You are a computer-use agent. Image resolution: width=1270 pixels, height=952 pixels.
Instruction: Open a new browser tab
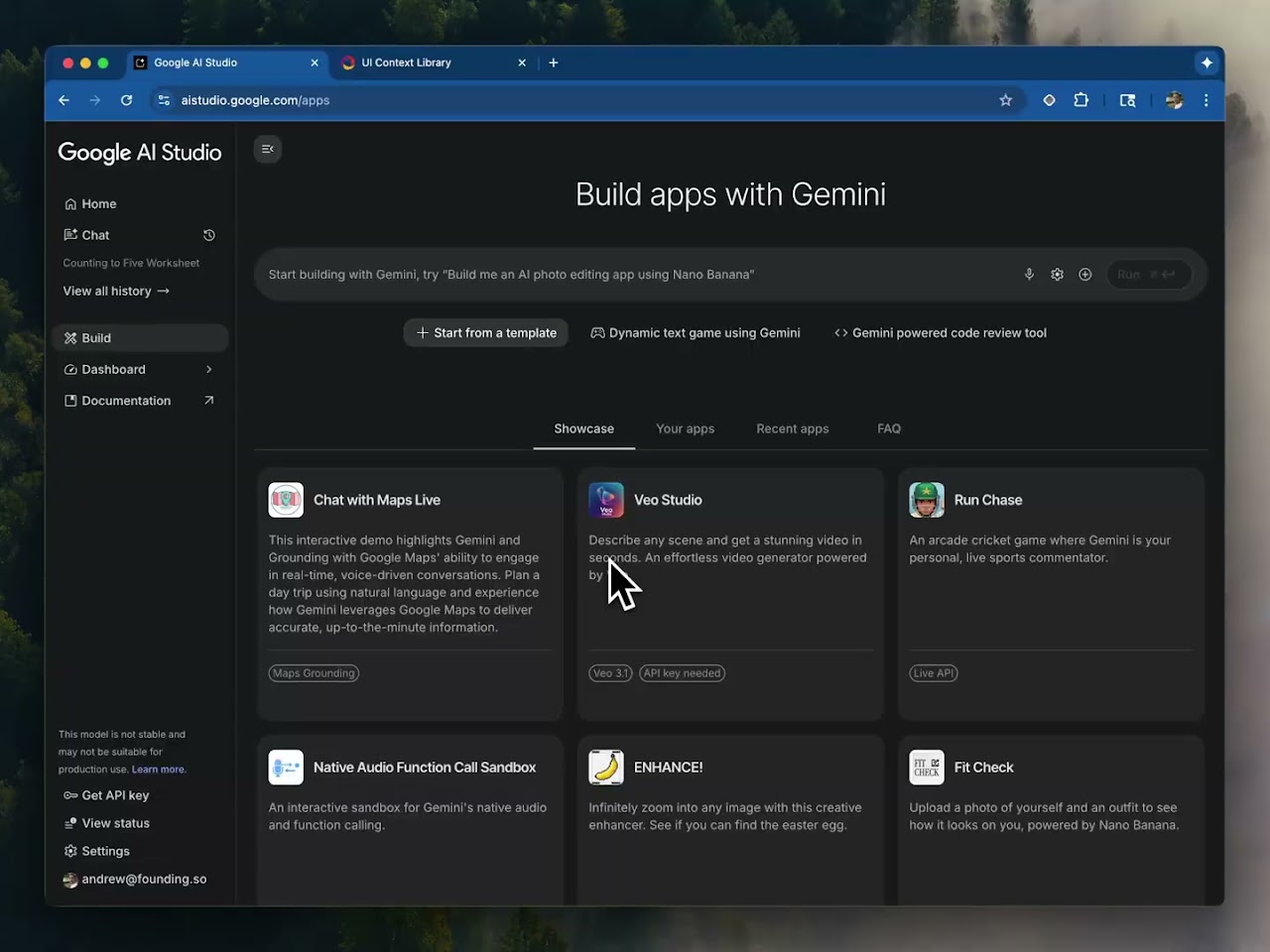554,62
